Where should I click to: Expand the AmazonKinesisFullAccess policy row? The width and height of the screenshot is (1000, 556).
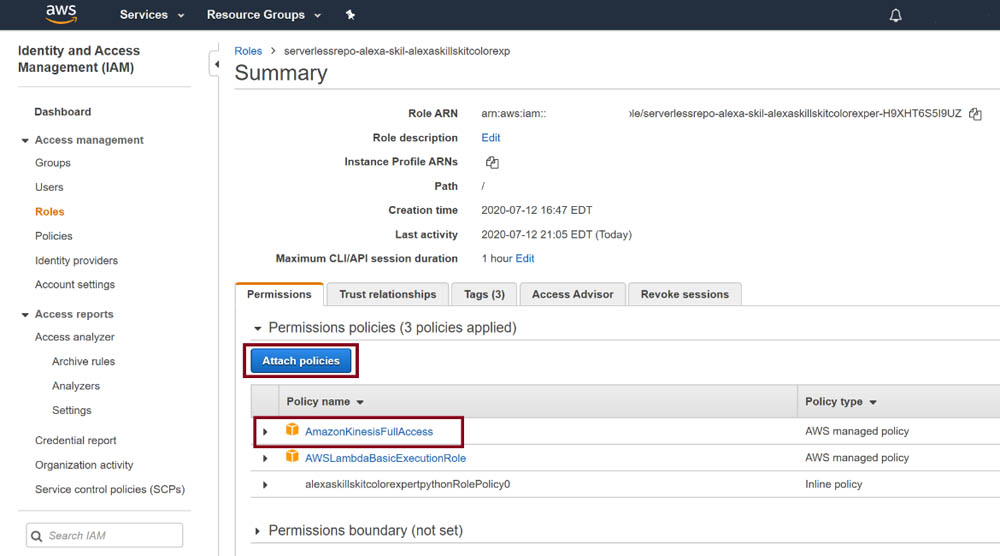pyautogui.click(x=265, y=432)
